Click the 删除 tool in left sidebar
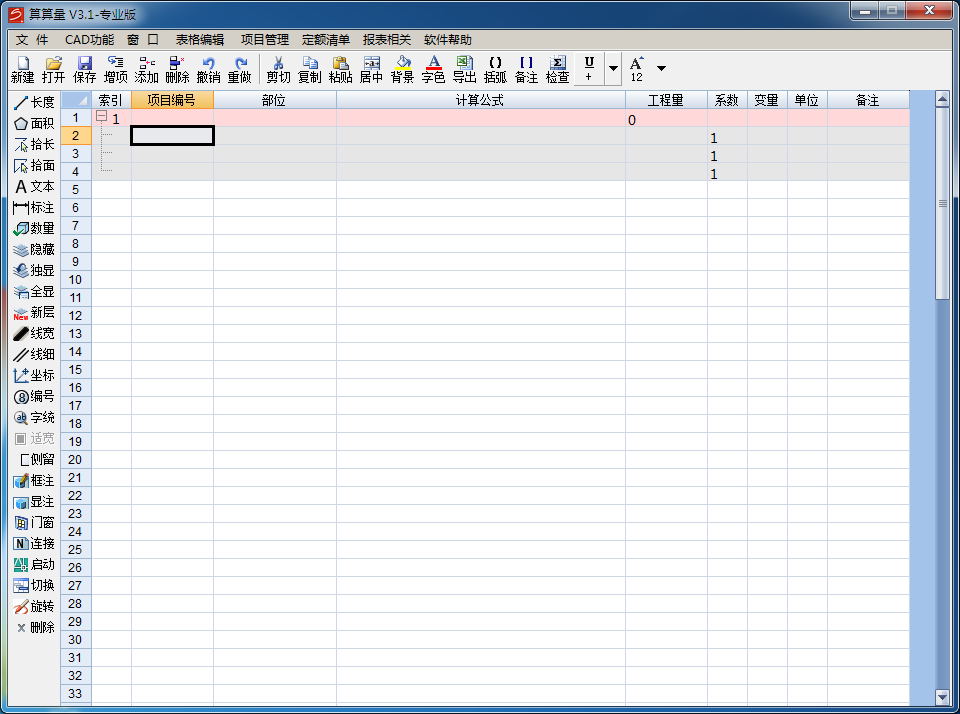960x714 pixels. pos(34,627)
